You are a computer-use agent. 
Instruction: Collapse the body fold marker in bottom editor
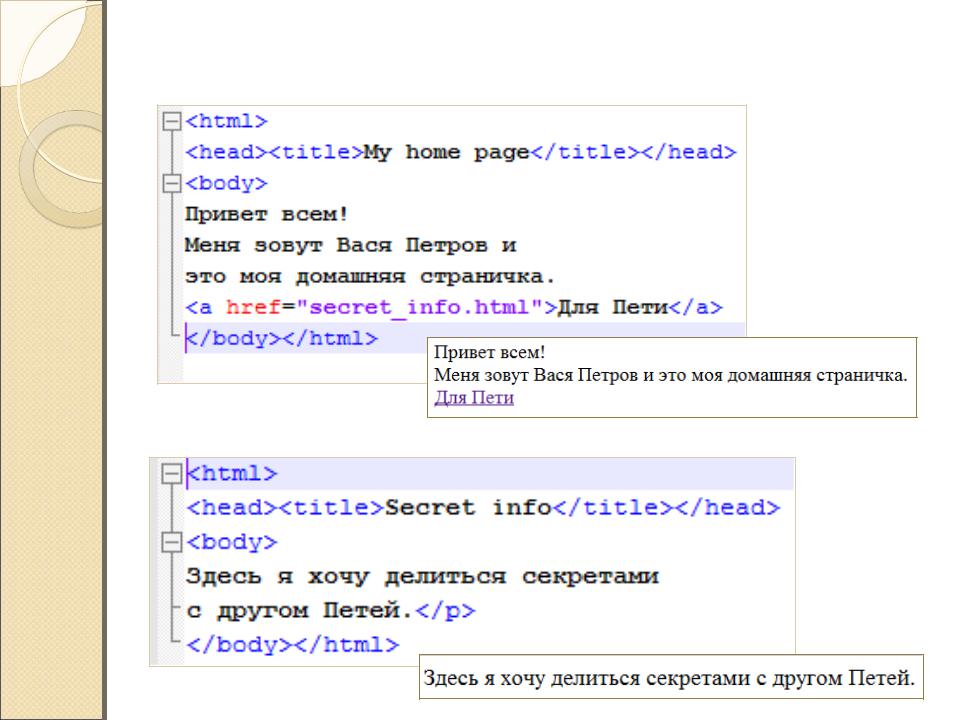click(171, 542)
